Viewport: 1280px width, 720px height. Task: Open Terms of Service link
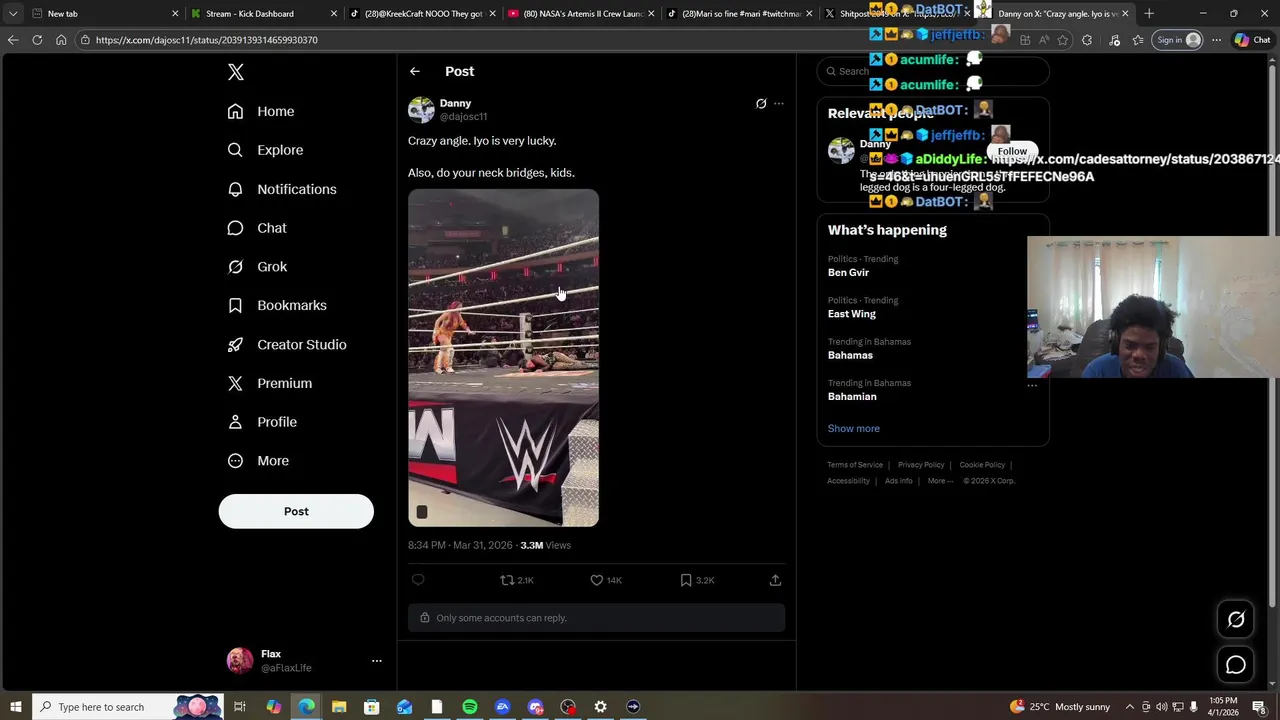point(855,465)
